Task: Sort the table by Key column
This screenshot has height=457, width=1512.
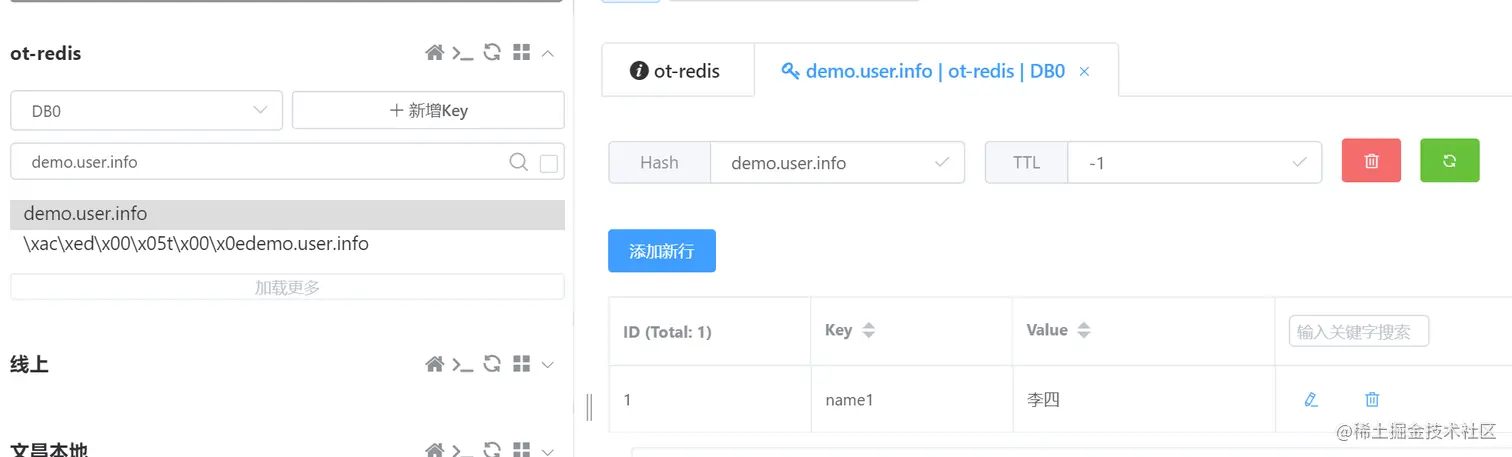Action: tap(868, 330)
